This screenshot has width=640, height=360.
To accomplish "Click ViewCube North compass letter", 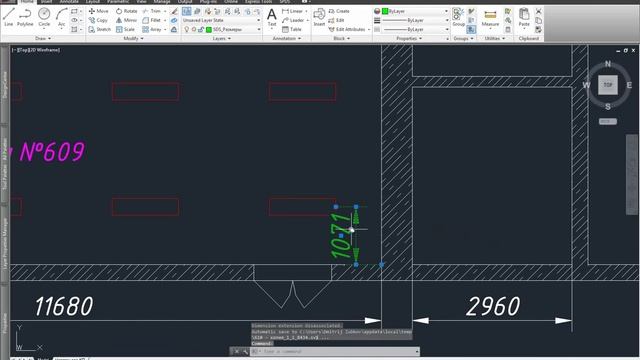I will [608, 64].
